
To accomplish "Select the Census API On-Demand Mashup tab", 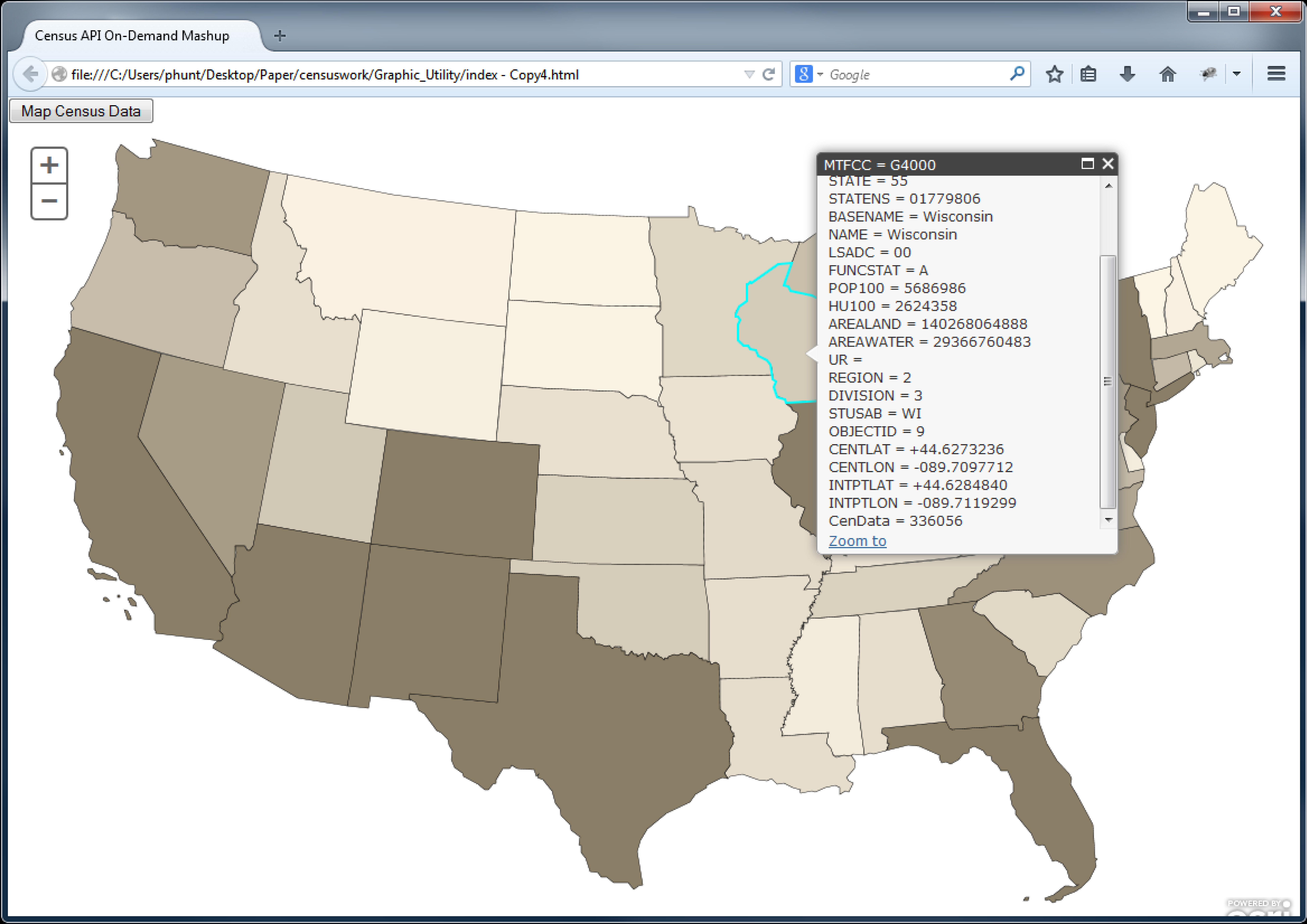I will [132, 36].
